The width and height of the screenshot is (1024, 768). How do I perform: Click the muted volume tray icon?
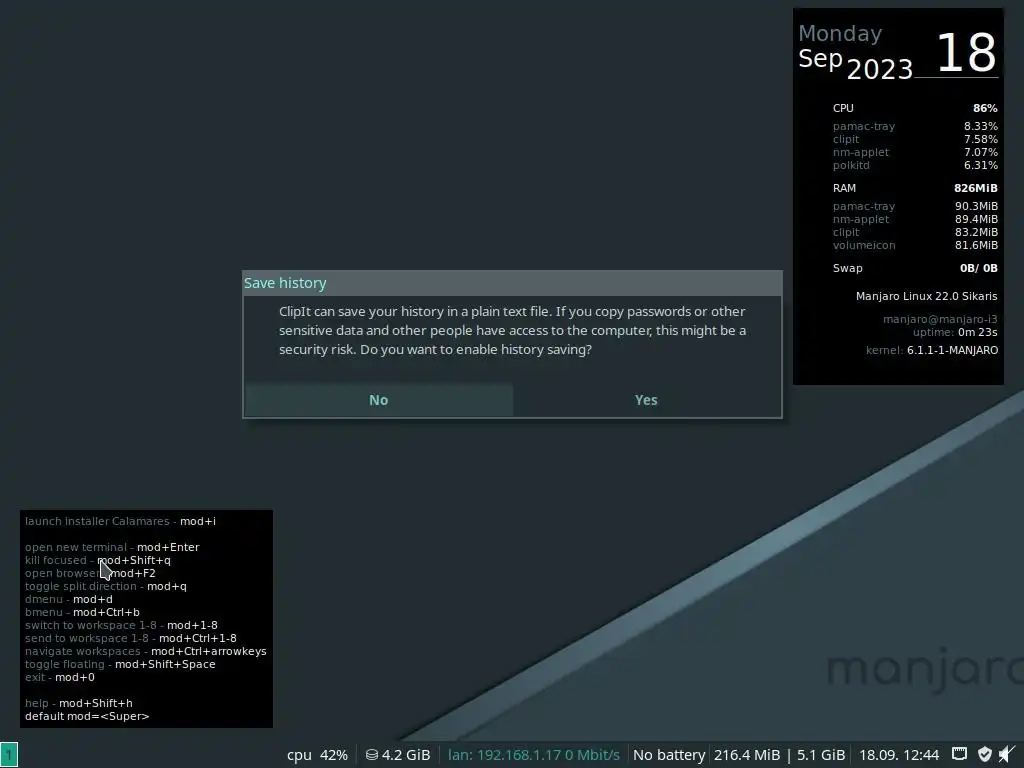pyautogui.click(x=1008, y=754)
